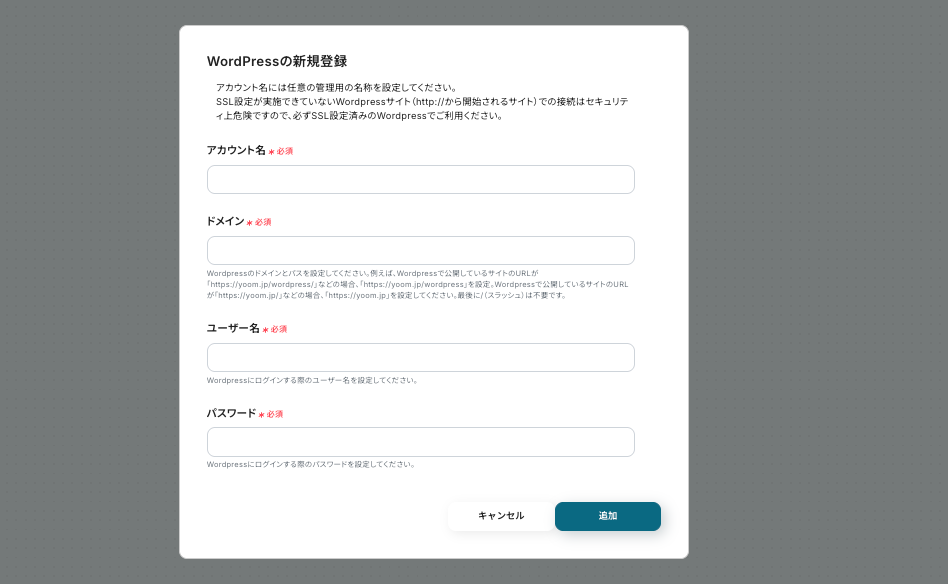Select the ユーザー名 input box

(420, 358)
